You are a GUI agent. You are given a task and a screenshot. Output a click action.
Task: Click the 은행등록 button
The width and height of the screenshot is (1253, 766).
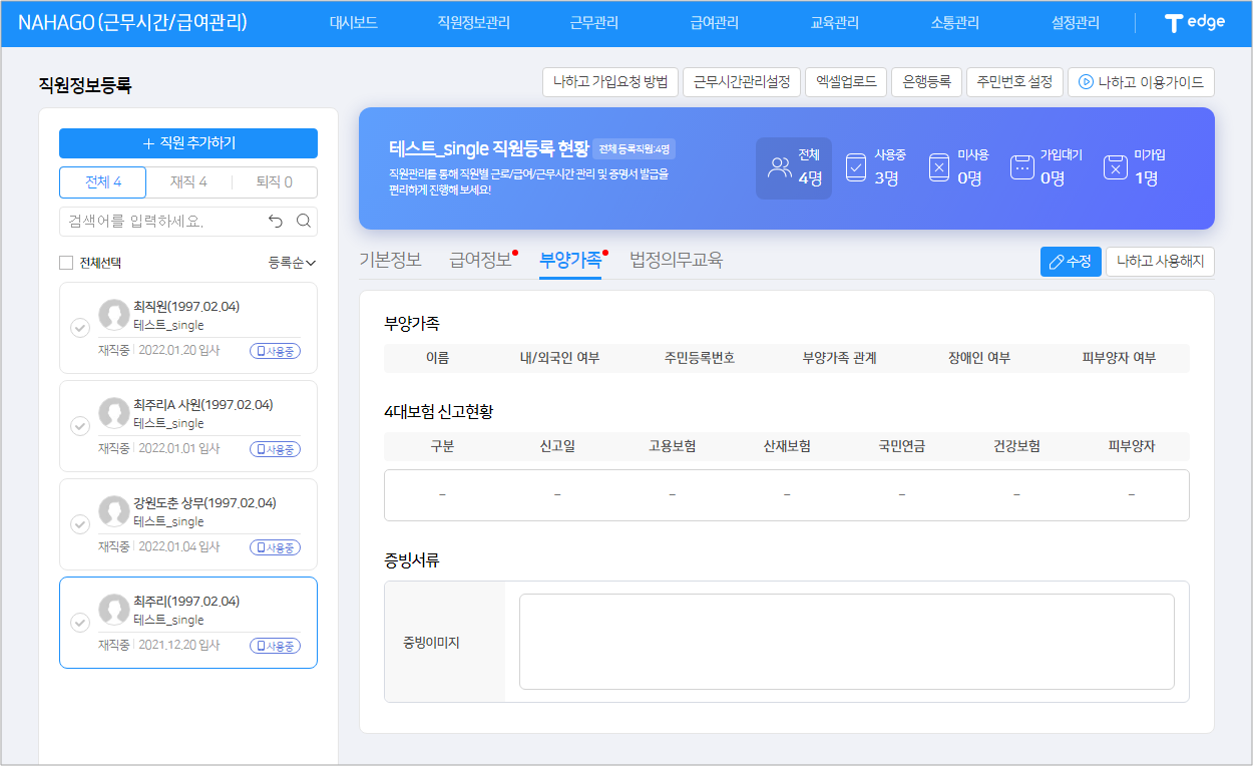point(926,82)
